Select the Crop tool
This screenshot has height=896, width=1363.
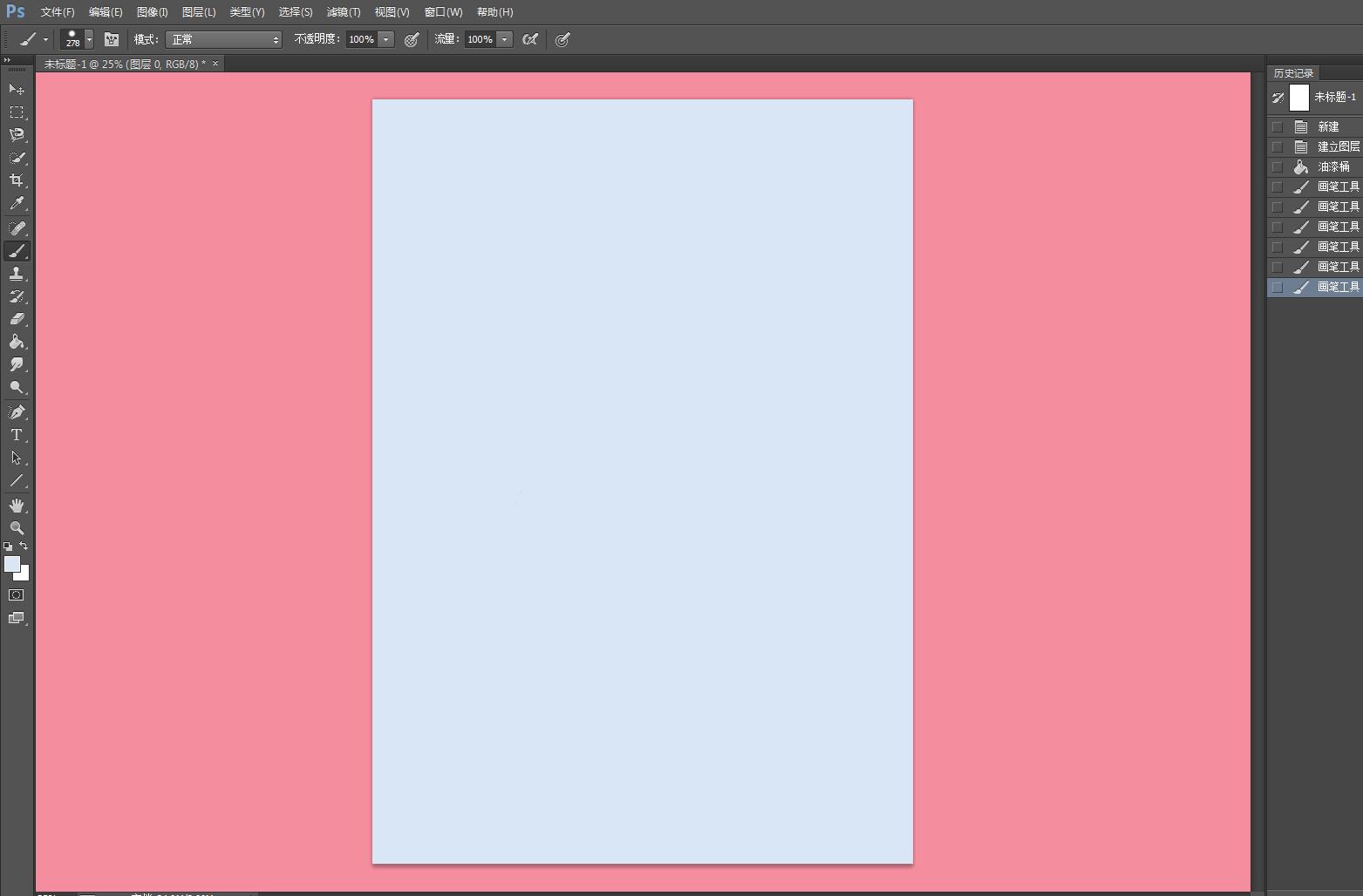pos(17,180)
